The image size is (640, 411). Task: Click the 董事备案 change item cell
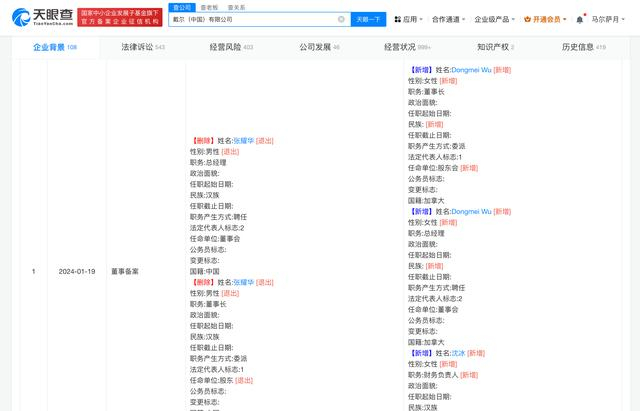coord(125,271)
